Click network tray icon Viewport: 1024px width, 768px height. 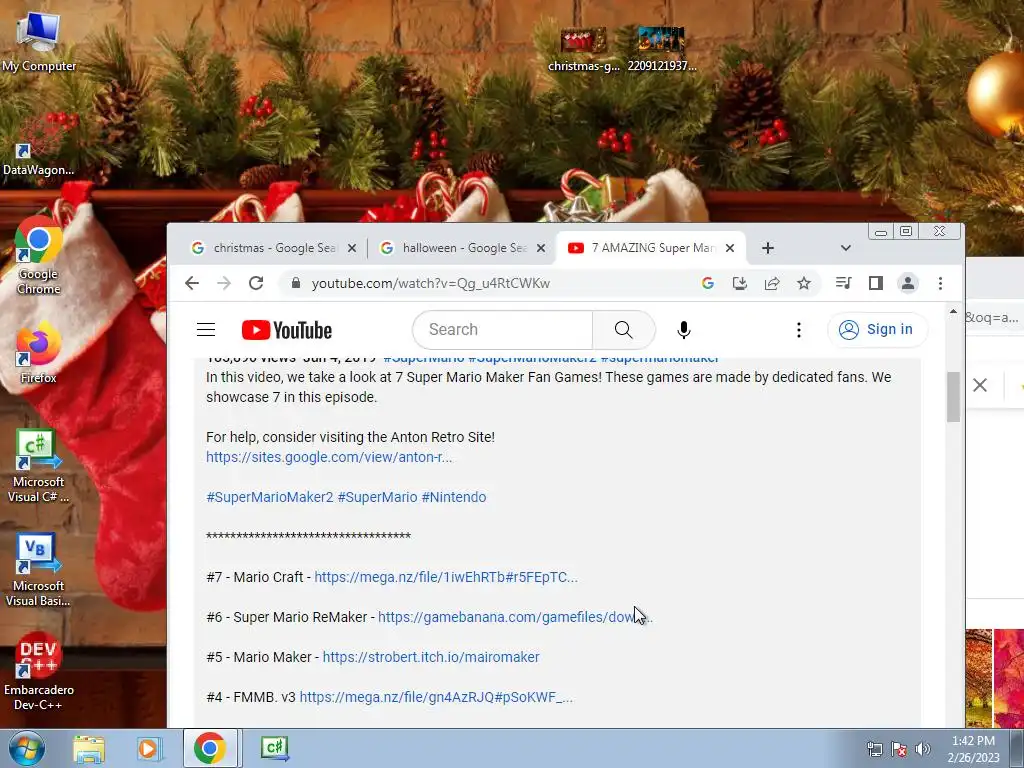tap(874, 749)
